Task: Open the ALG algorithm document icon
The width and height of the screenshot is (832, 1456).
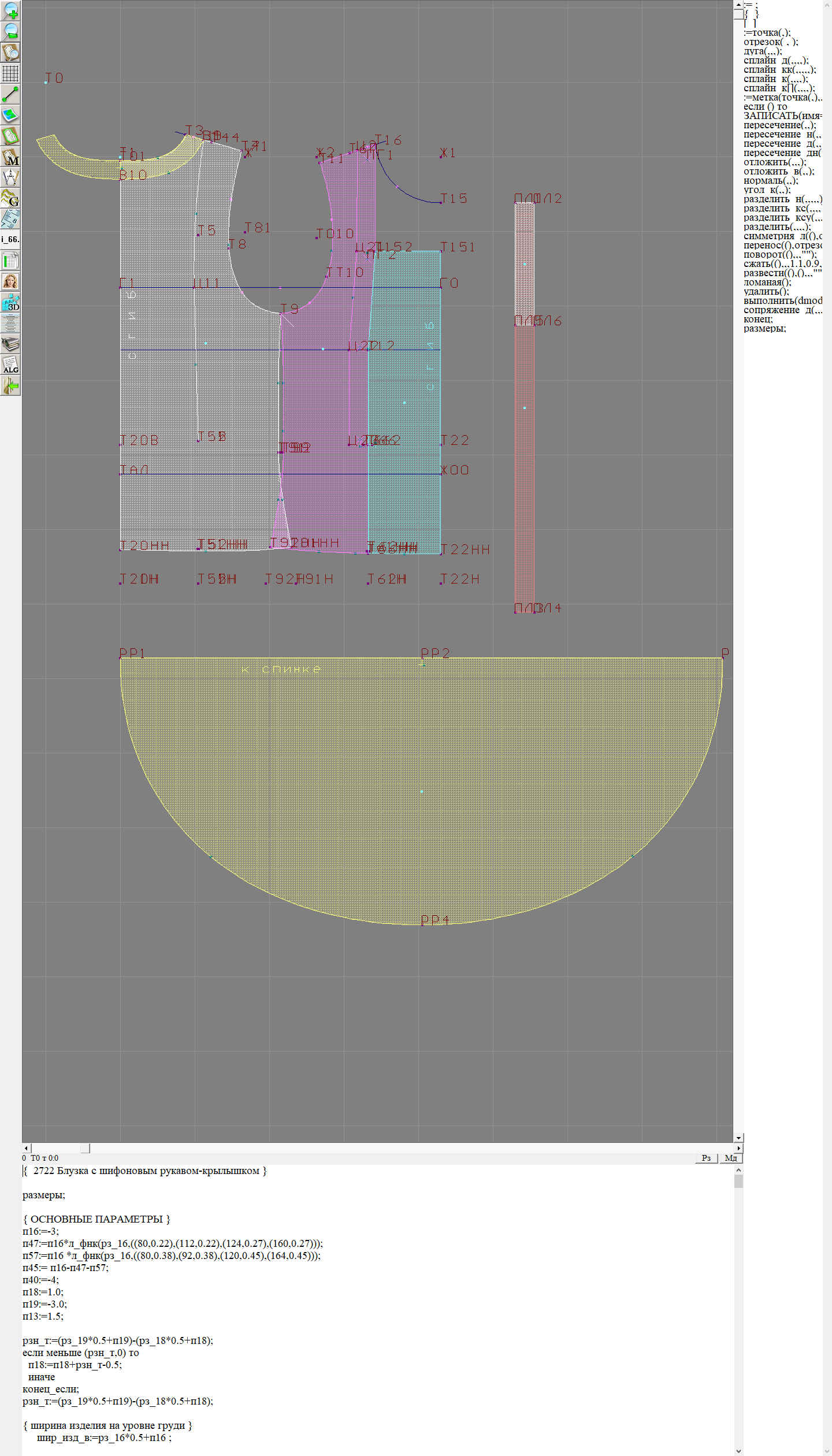Action: (10, 365)
